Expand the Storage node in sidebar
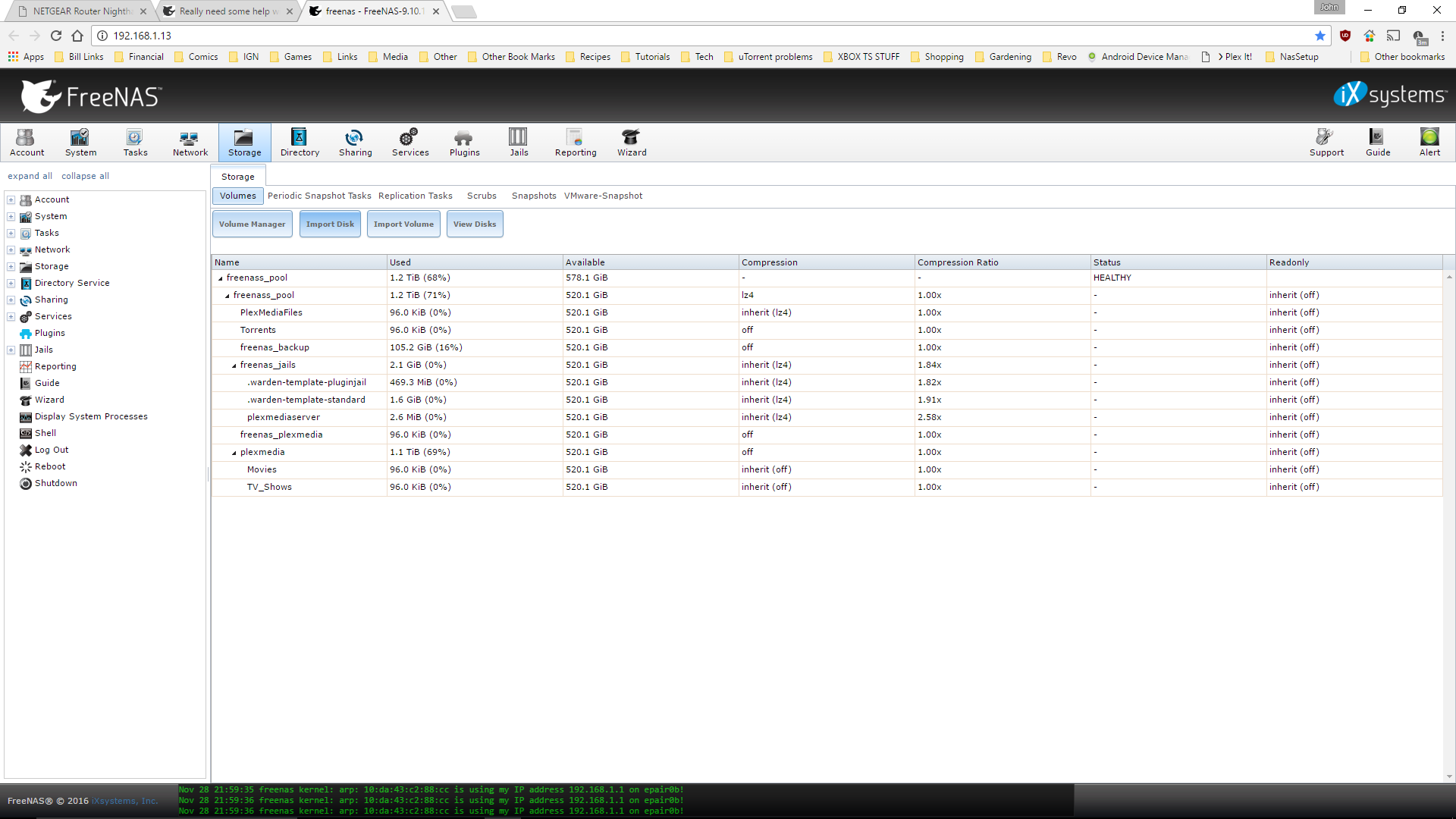The image size is (1456, 819). coord(11,266)
